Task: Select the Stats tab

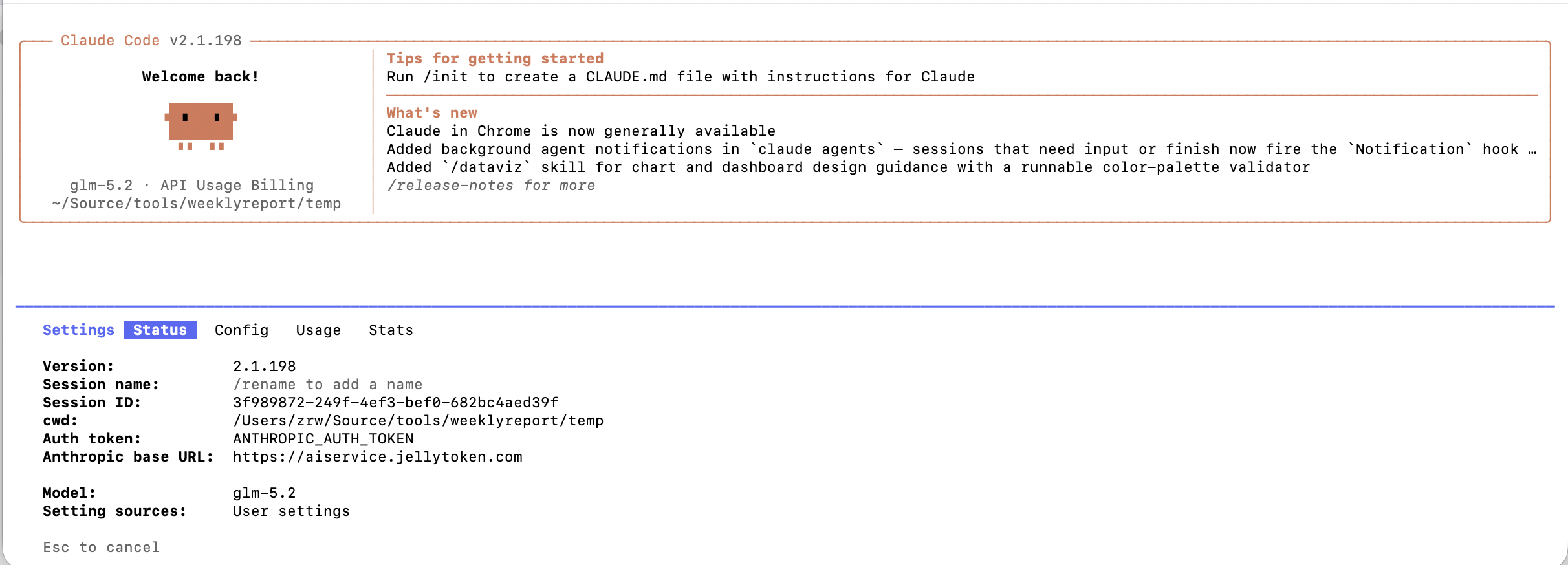Action: click(391, 330)
